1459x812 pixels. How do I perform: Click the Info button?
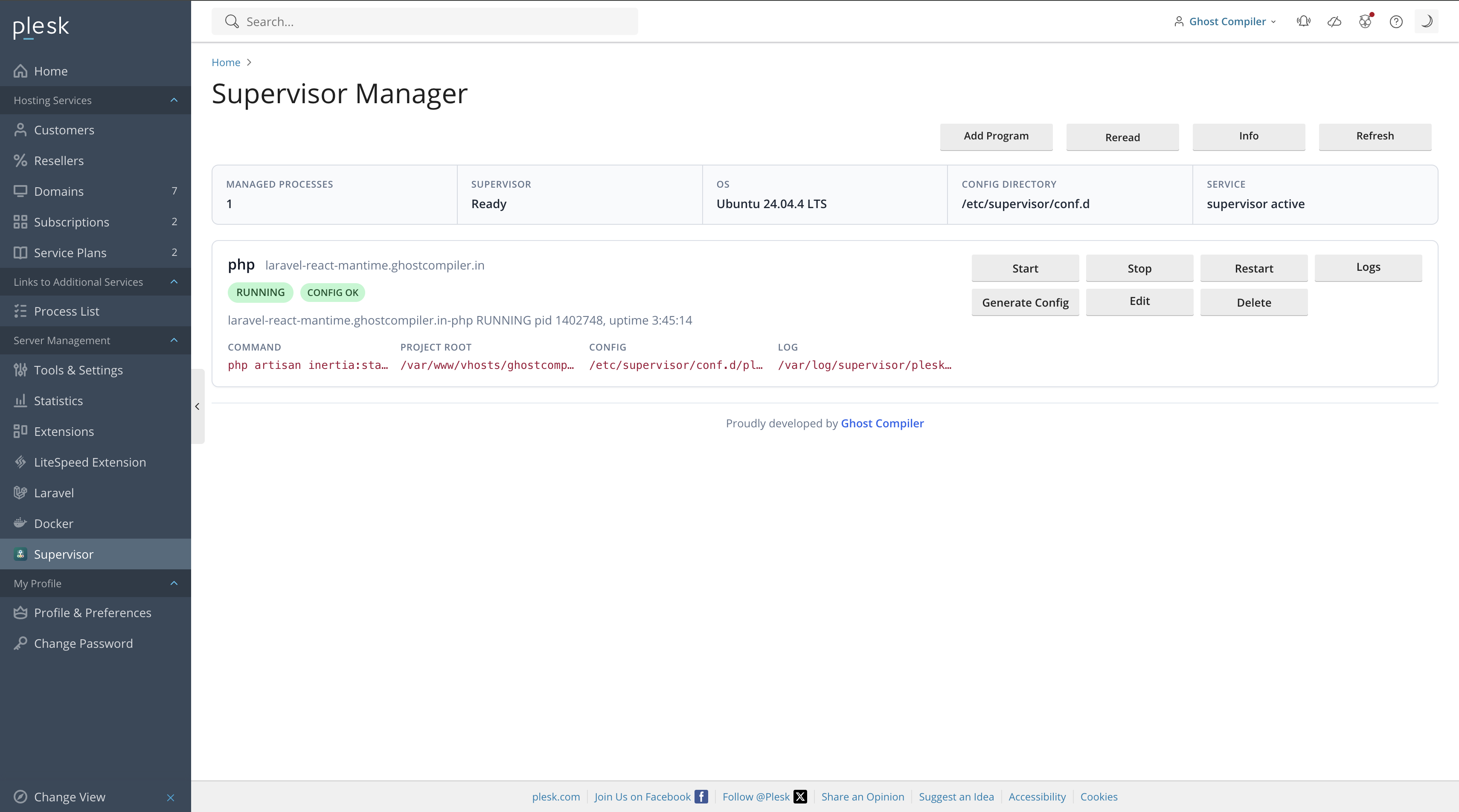point(1249,136)
